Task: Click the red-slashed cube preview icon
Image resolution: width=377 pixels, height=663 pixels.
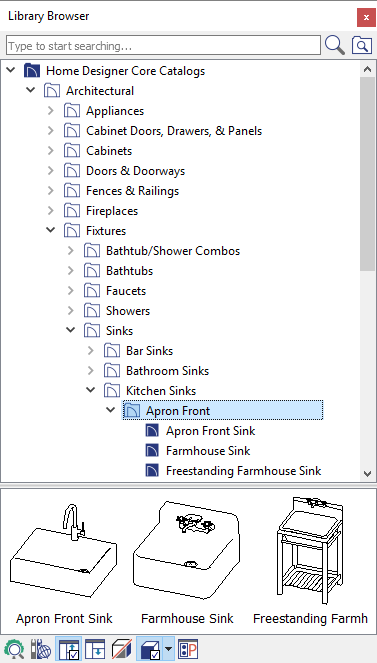Action: 122,649
